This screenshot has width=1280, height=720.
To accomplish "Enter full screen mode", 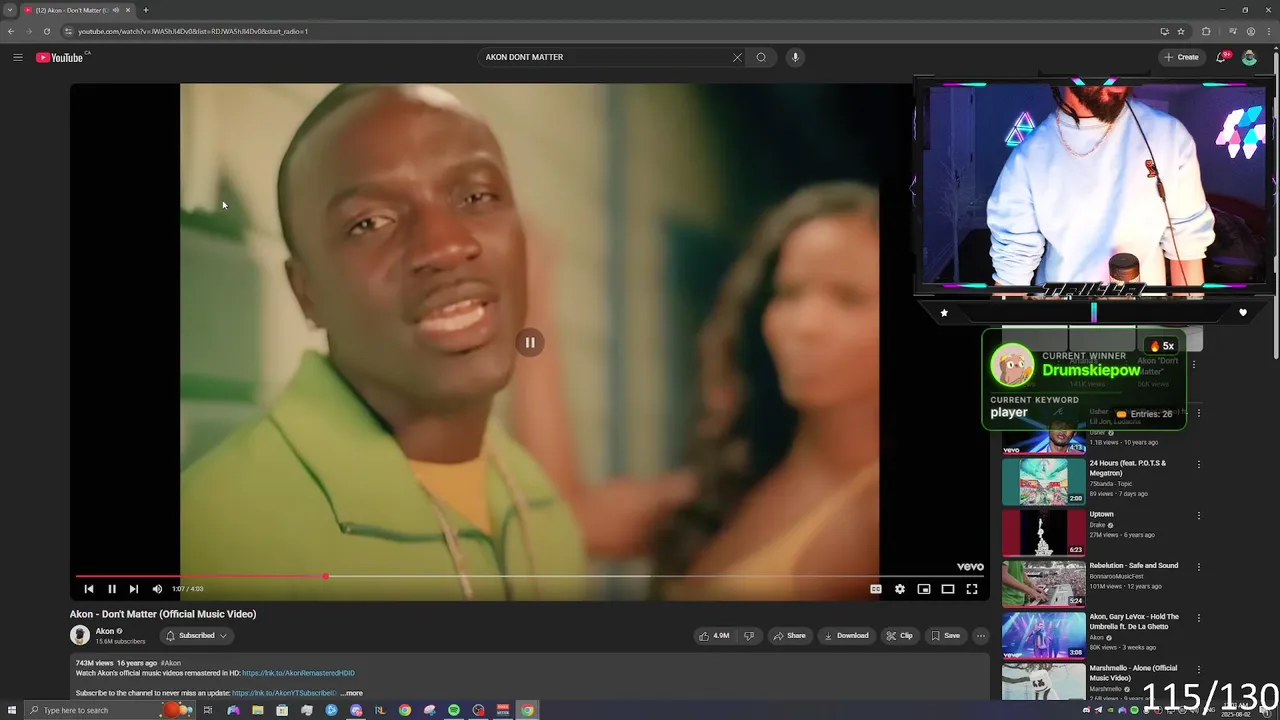I will (x=972, y=589).
